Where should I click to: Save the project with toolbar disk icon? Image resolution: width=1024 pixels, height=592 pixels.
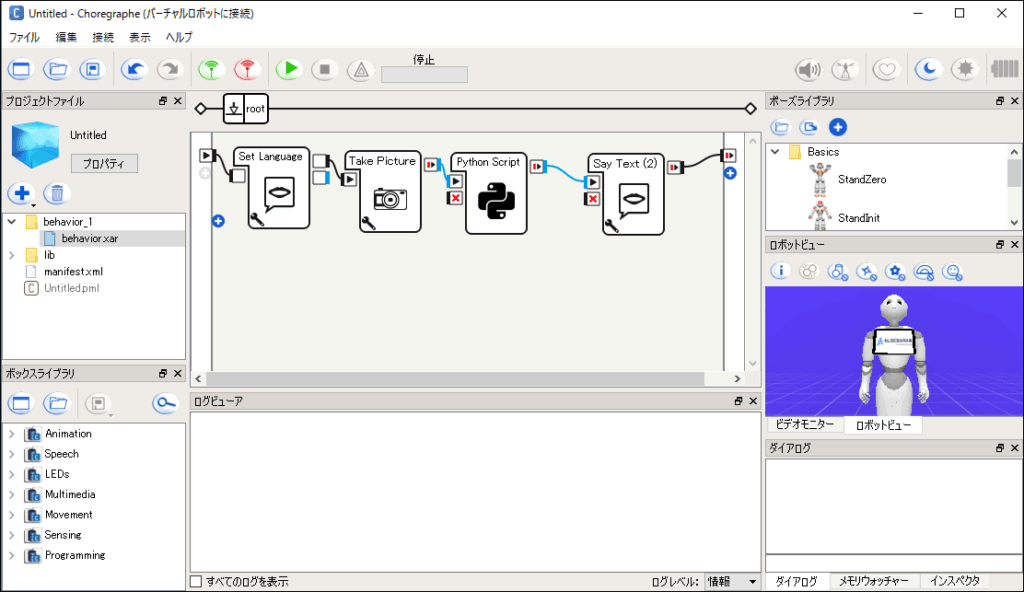tap(93, 69)
